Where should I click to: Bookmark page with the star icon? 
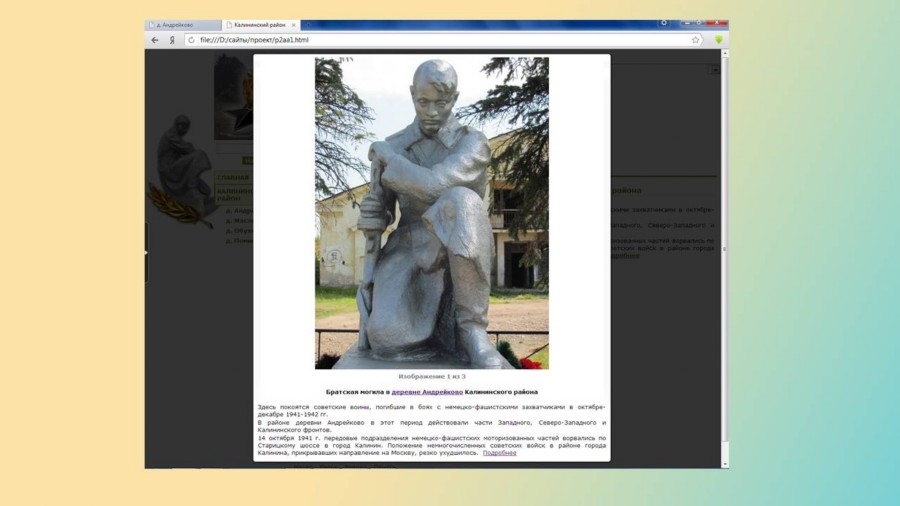click(x=696, y=40)
